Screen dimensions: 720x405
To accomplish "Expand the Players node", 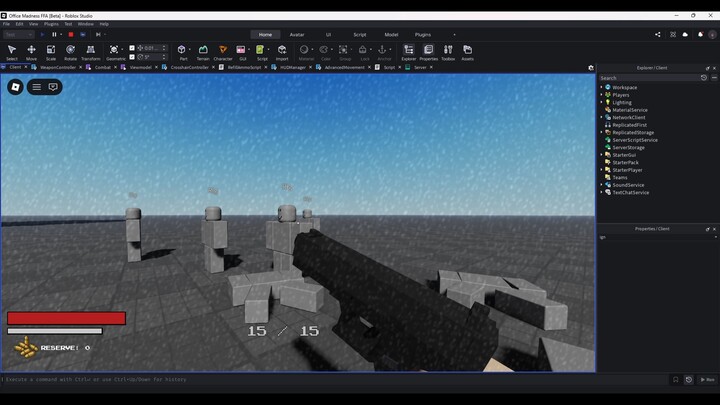I will click(x=602, y=95).
